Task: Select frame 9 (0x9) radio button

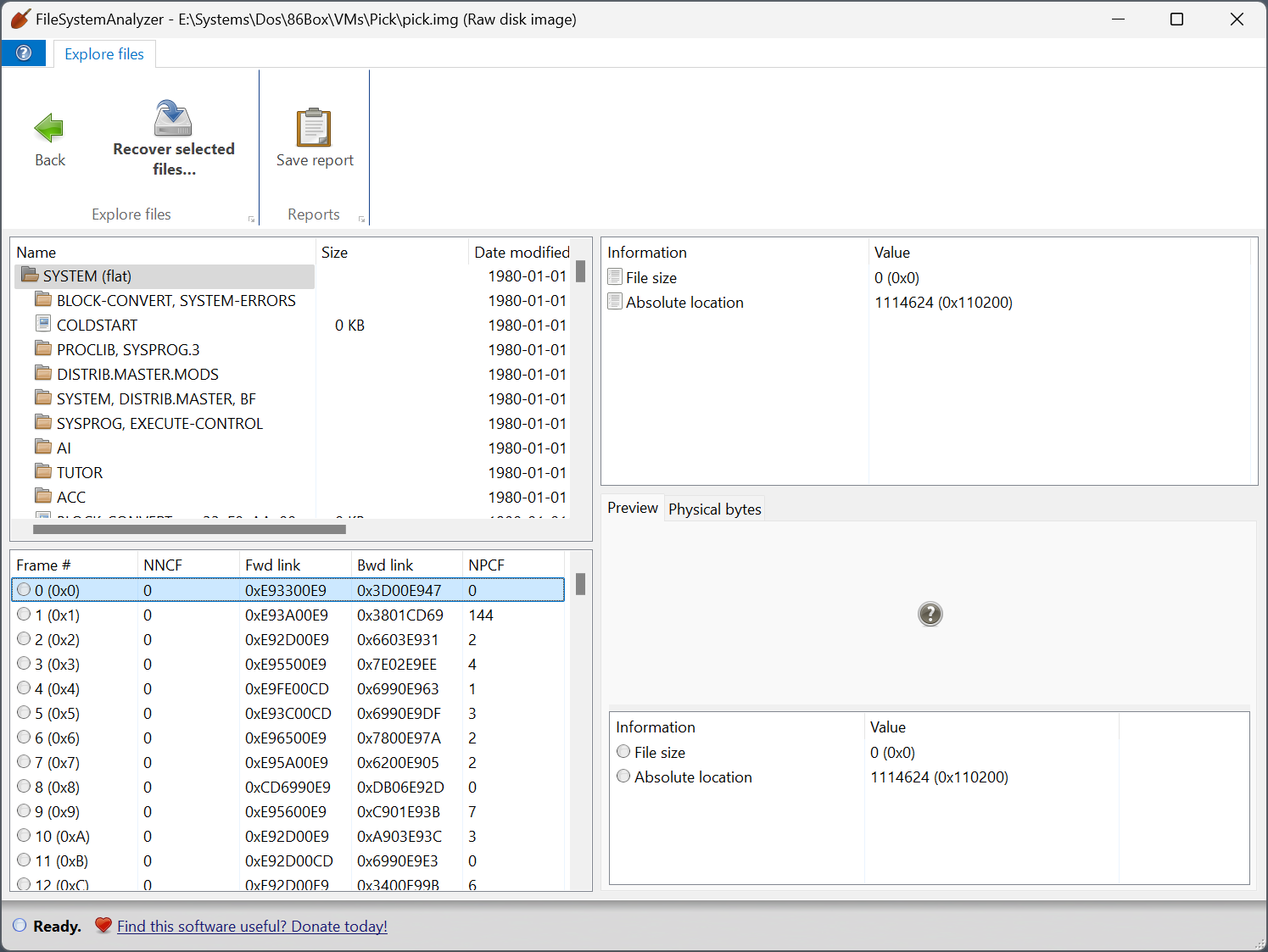Action: click(x=24, y=810)
